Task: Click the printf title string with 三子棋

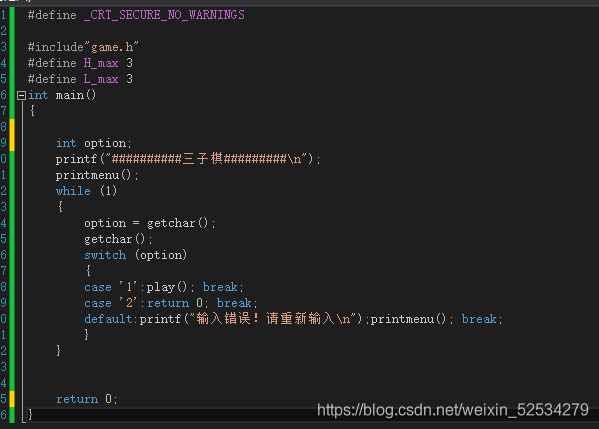Action: coord(207,159)
